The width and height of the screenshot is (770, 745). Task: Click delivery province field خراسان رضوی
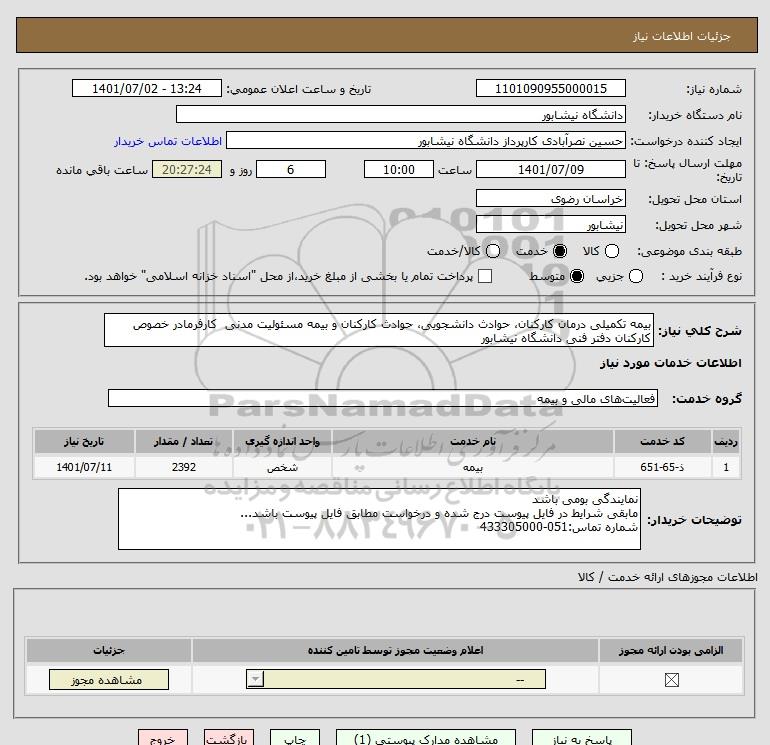click(x=550, y=198)
